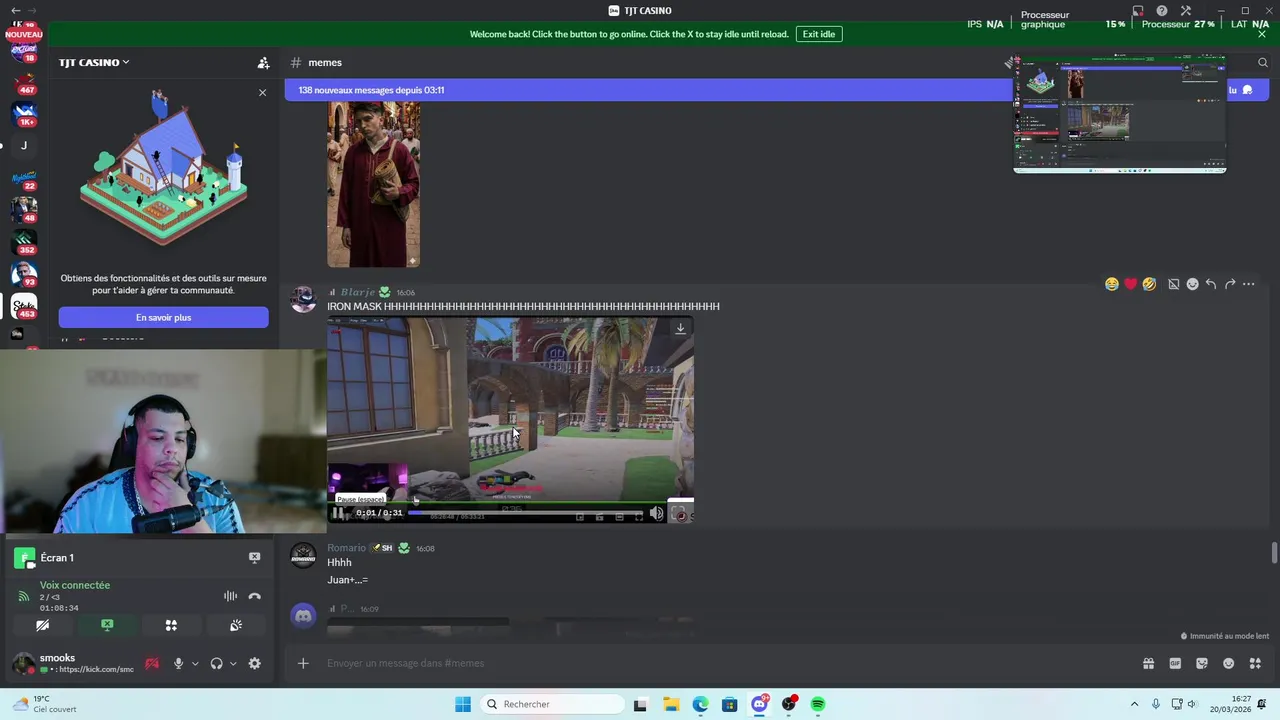This screenshot has width=1280, height=720.
Task: Open the GIF picker
Action: [1175, 663]
